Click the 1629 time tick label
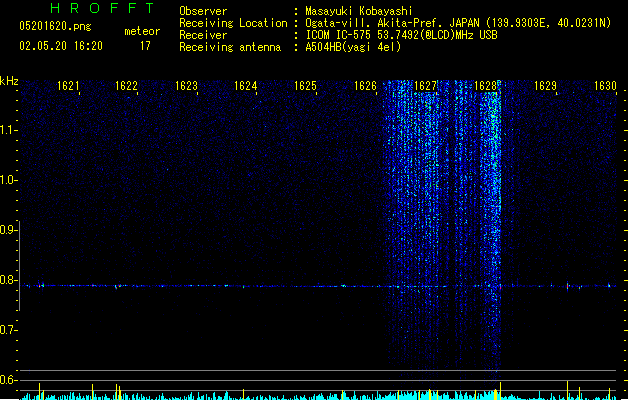Image resolution: width=629 pixels, height=400 pixels. pos(546,86)
